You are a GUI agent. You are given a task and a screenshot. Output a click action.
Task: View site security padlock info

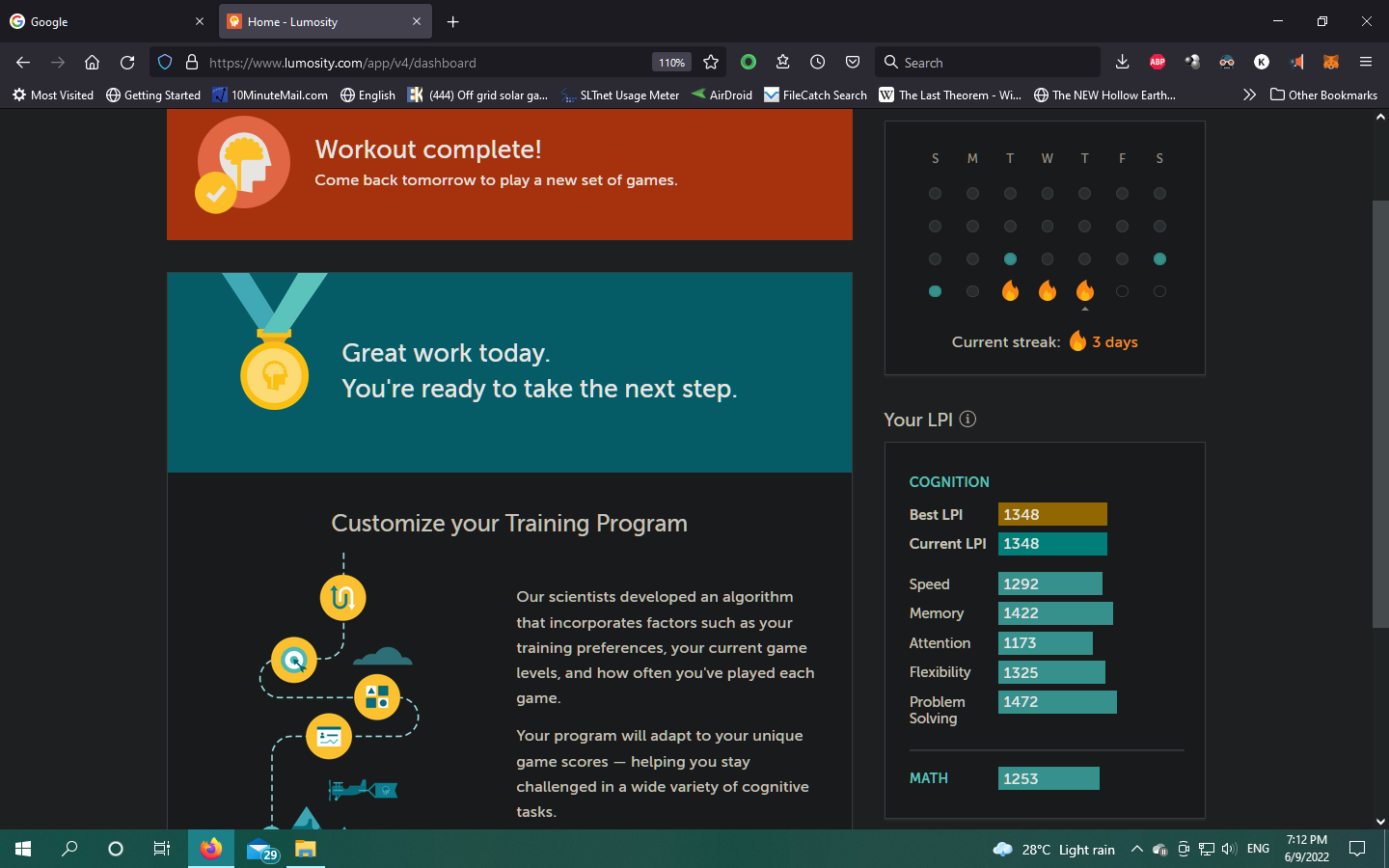coord(191,62)
